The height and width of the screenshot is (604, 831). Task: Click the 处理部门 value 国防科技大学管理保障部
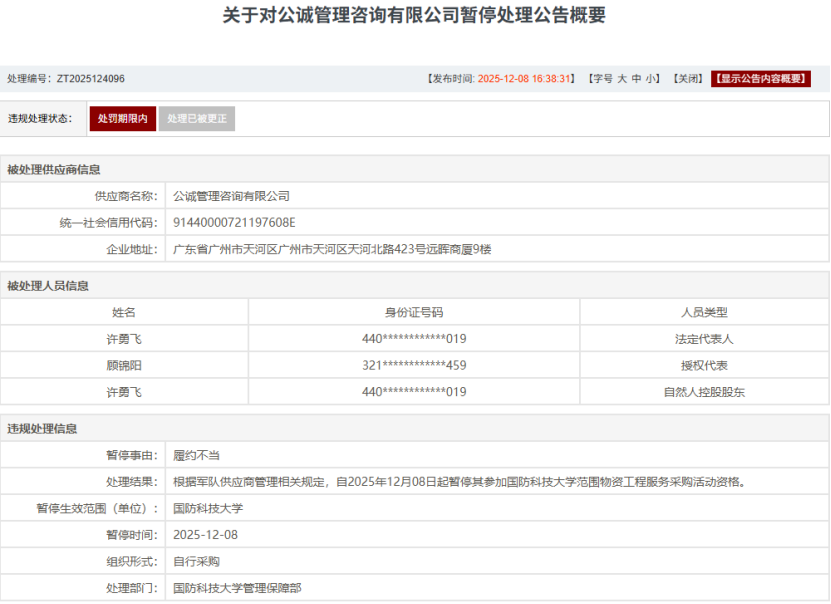pos(237,588)
